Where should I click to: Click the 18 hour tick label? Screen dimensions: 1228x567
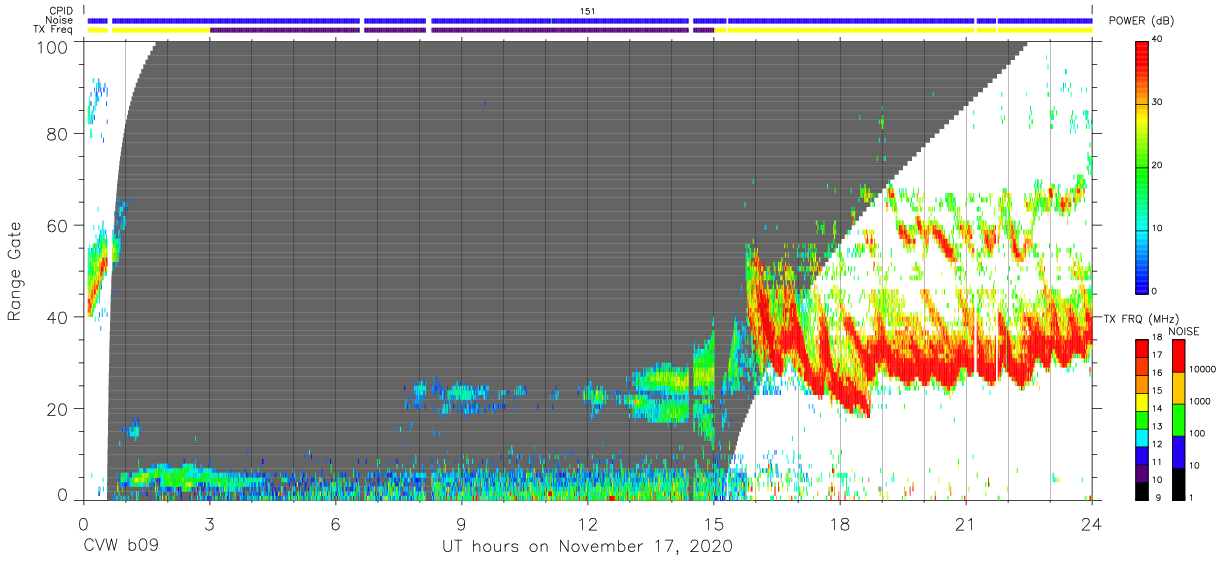coord(839,522)
